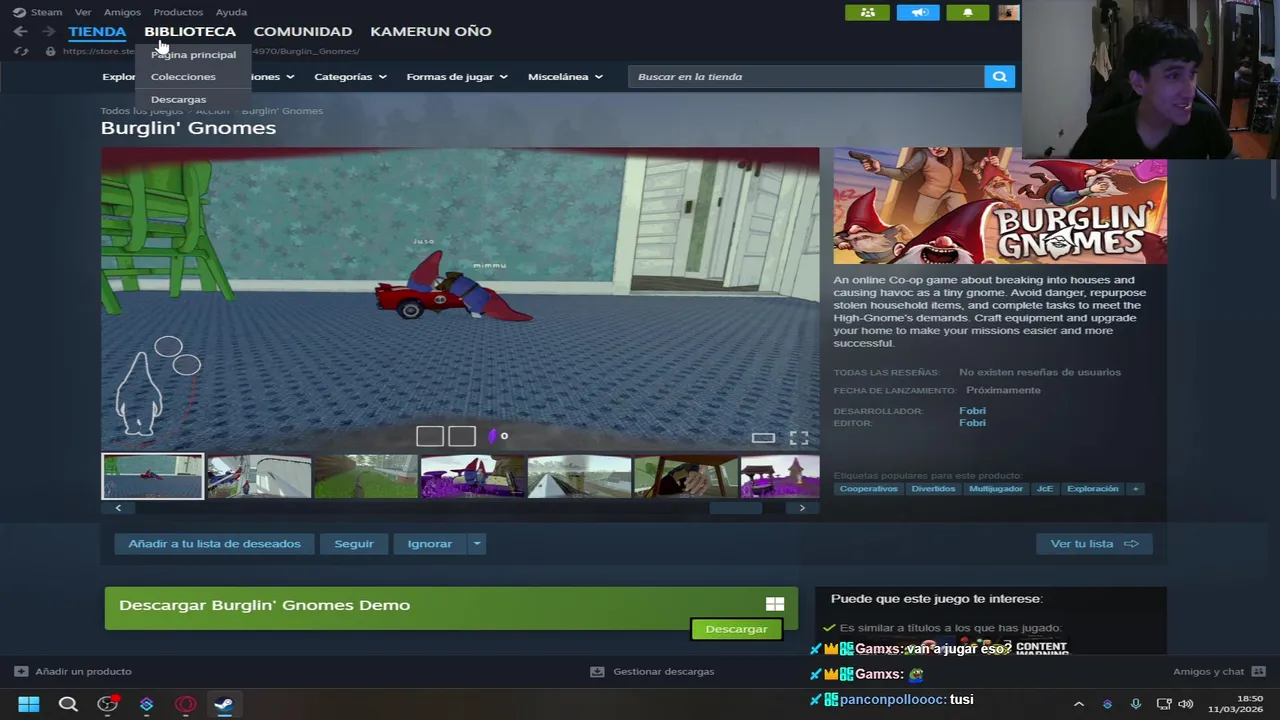Click the Burglin' Gnomes header capsule image
Screen dimensions: 1280x720
1000,206
